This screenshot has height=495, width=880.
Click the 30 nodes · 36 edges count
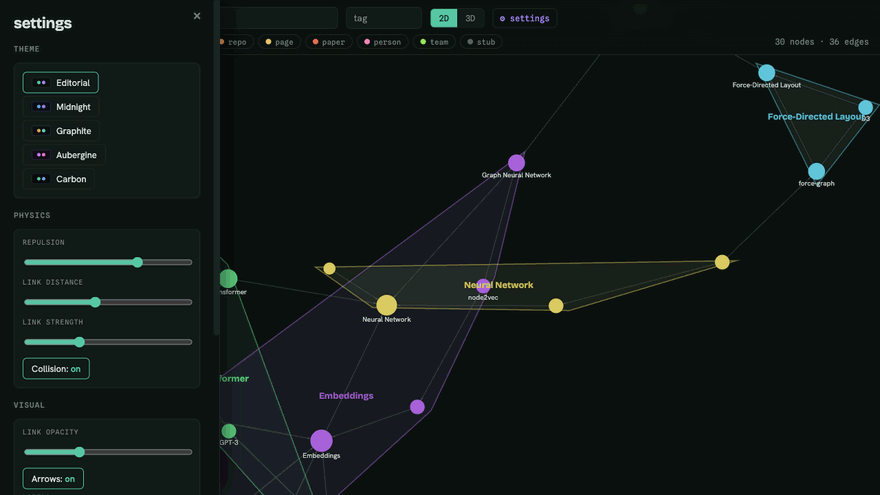[x=822, y=42]
